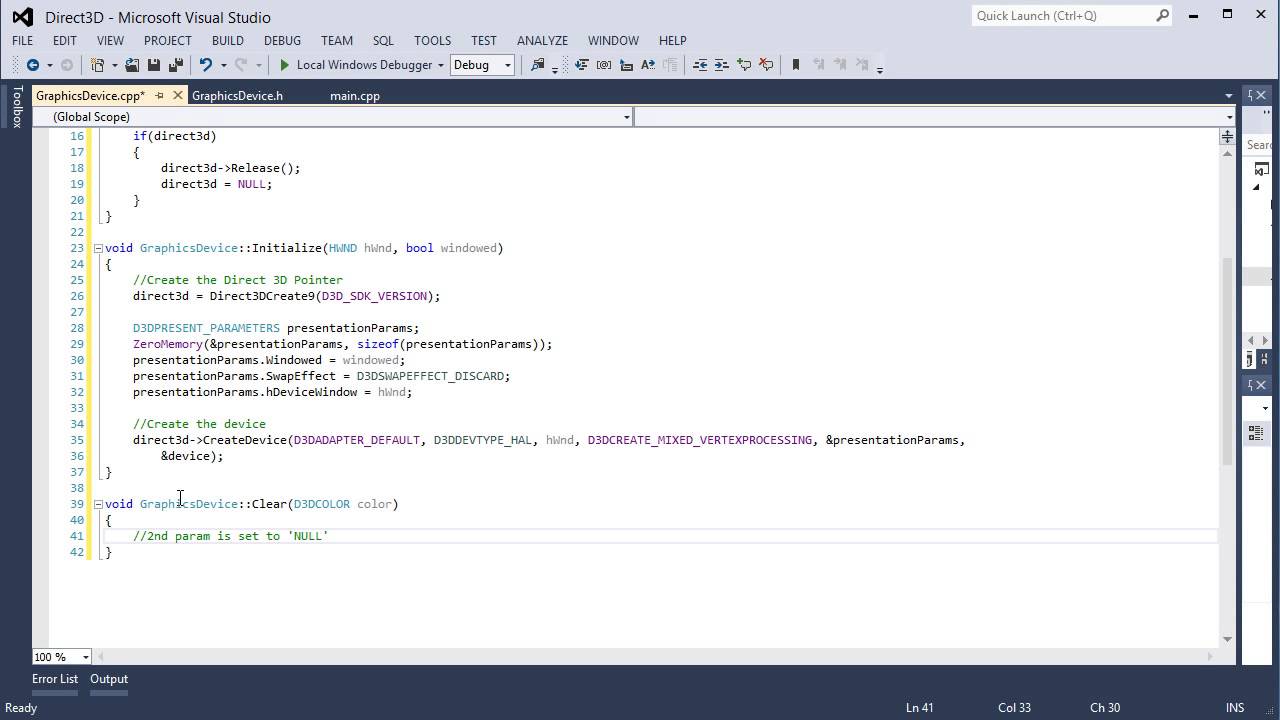Click the Quick Launch magnifier icon
This screenshot has width=1280, height=720.
coord(1163,16)
